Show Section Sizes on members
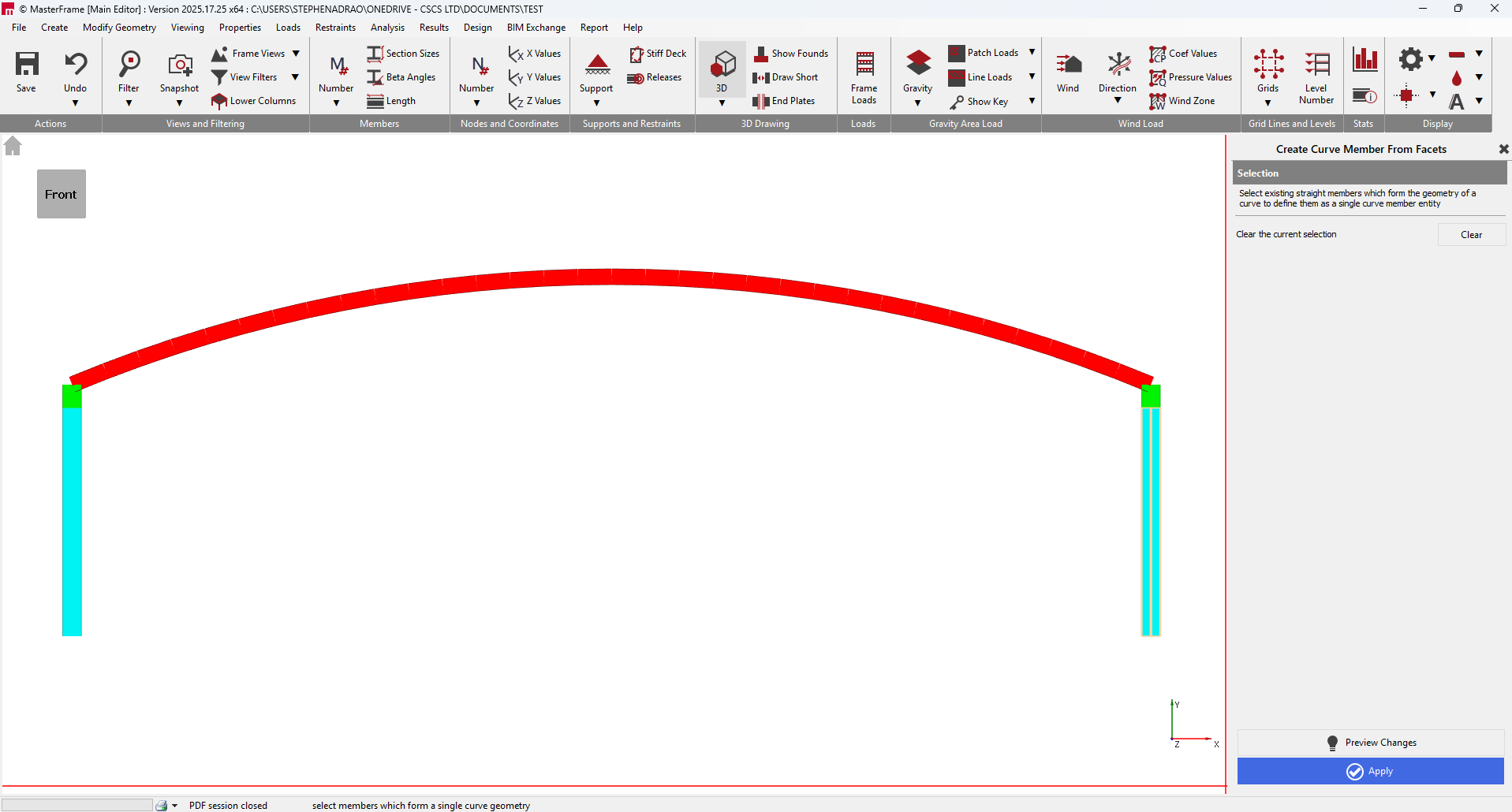 [403, 54]
